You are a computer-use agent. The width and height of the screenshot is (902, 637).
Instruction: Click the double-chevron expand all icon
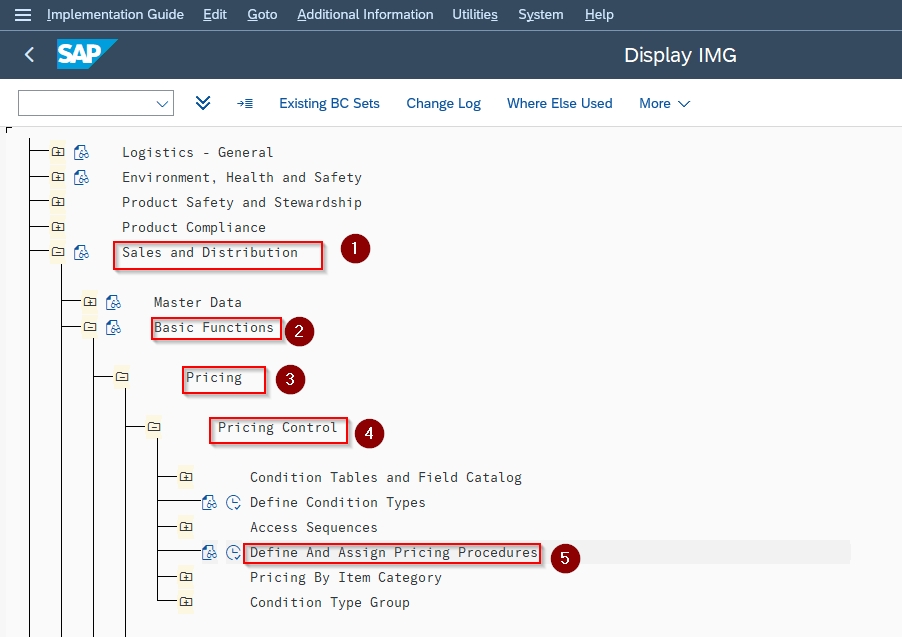click(202, 103)
